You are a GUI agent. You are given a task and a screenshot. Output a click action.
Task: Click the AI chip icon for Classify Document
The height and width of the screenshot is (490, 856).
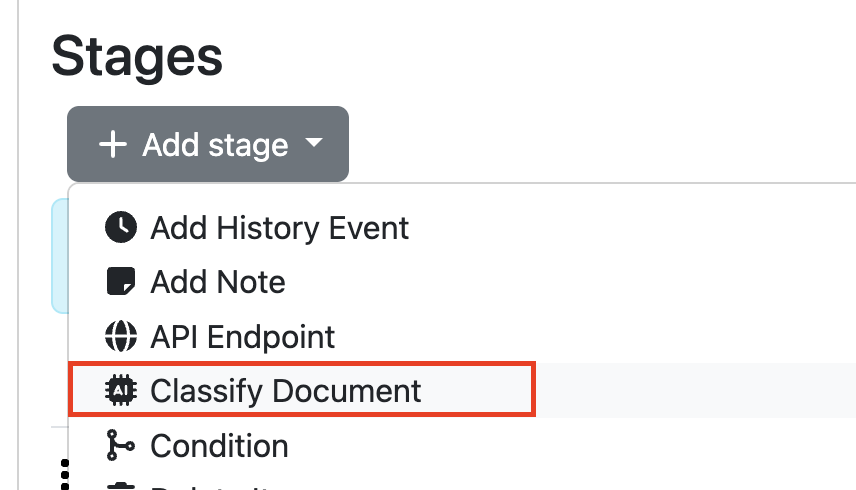pos(121,390)
